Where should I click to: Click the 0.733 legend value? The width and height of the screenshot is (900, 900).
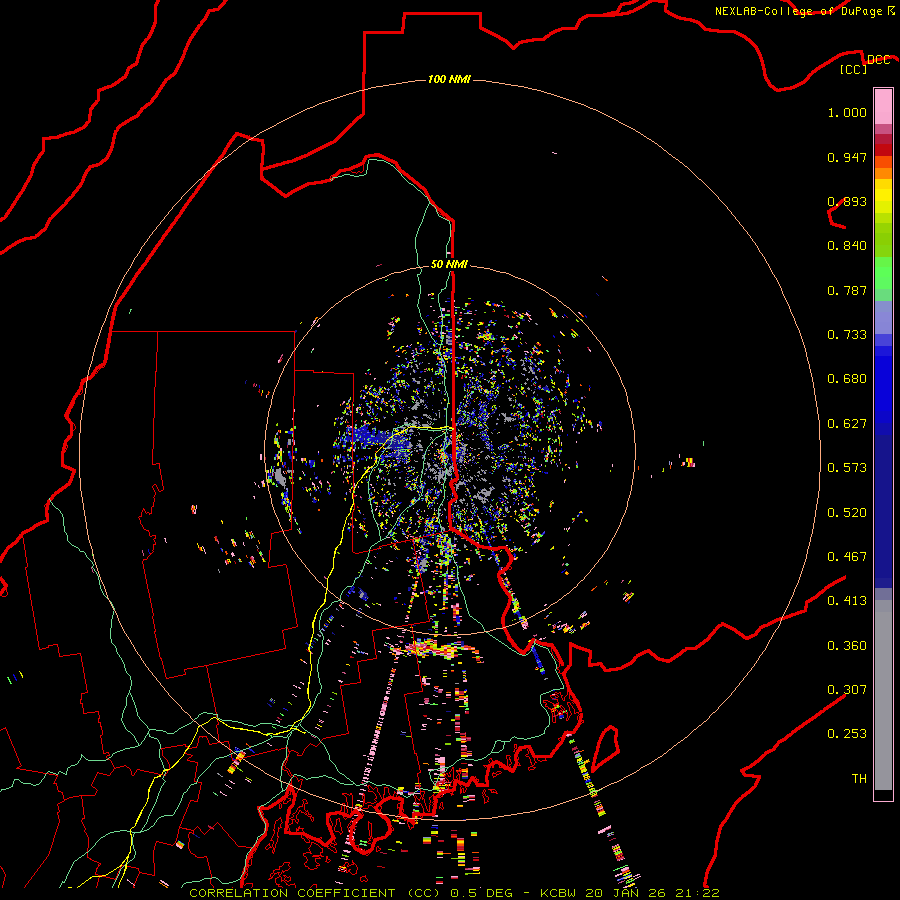pyautogui.click(x=847, y=335)
